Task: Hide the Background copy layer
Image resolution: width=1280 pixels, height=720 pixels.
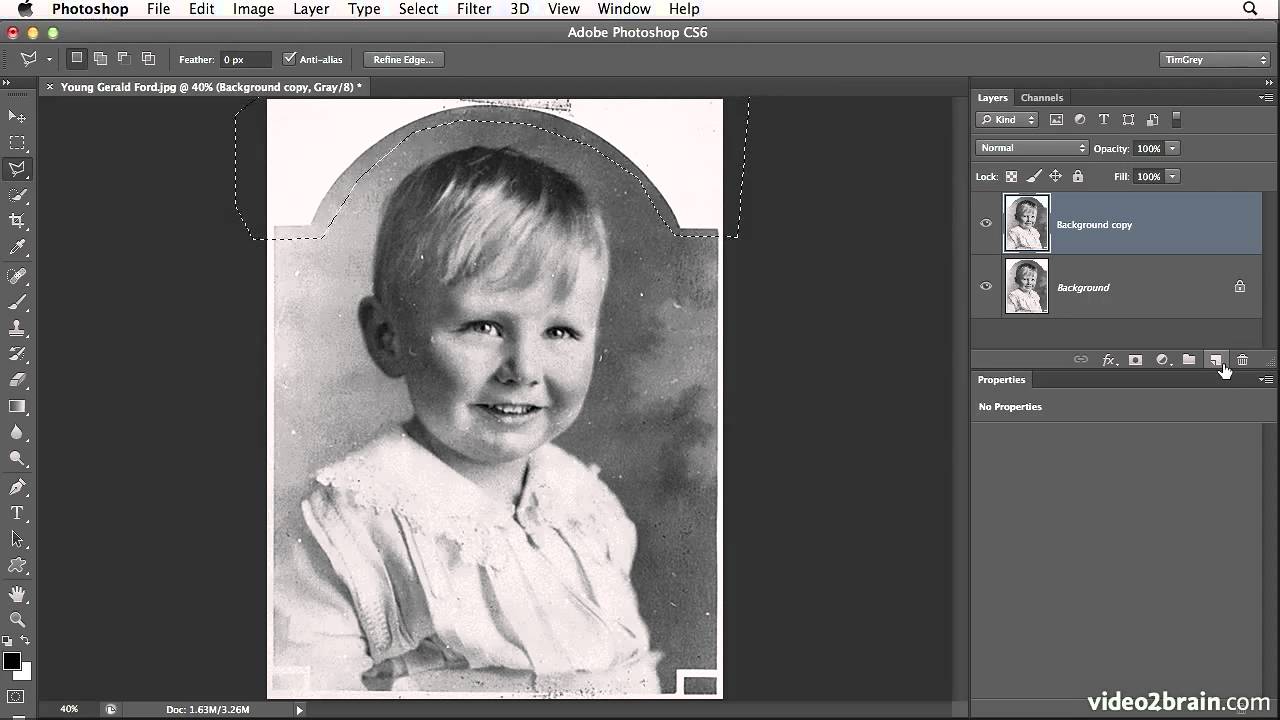Action: [x=986, y=223]
